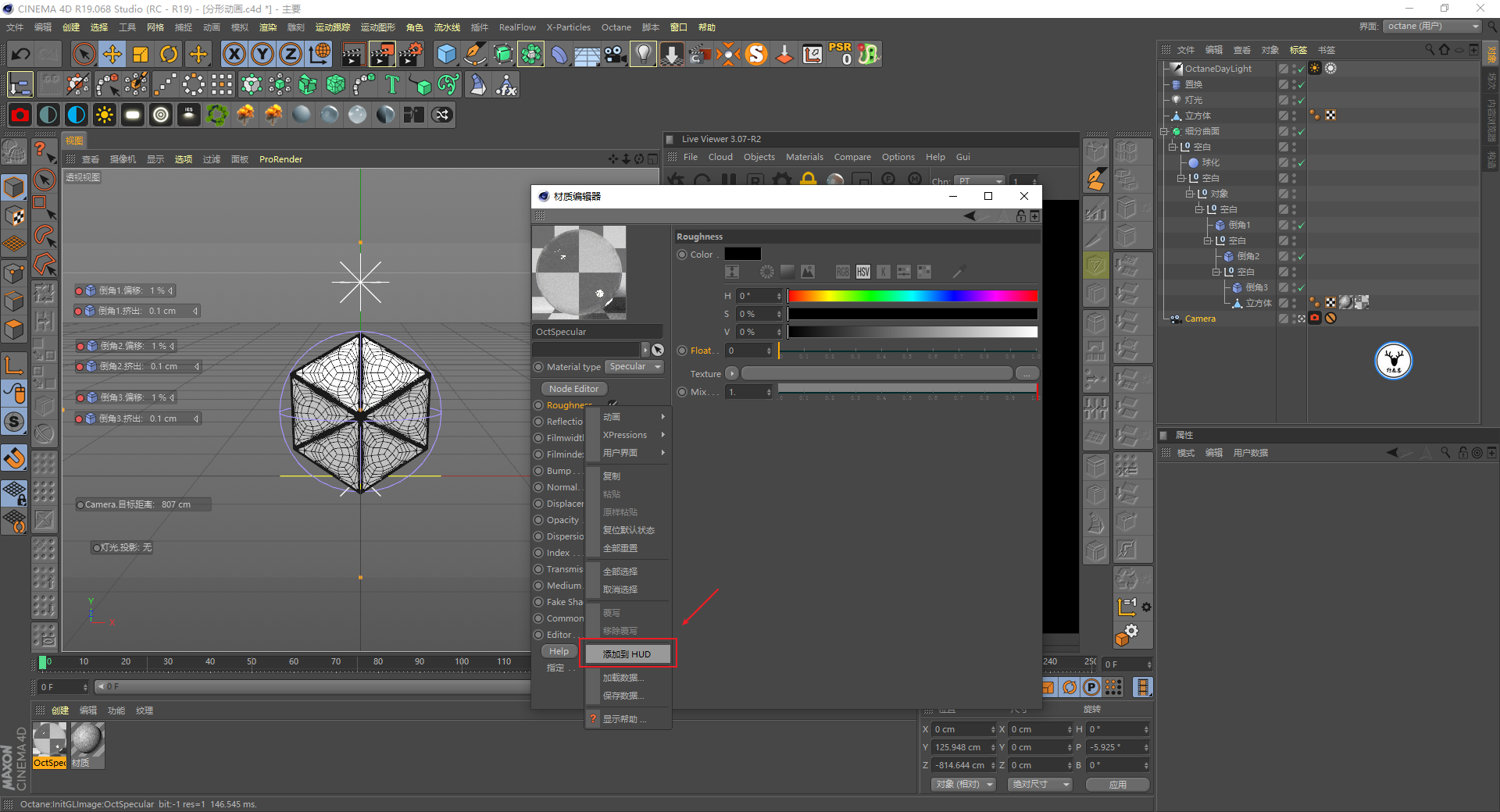The height and width of the screenshot is (812, 1500).
Task: Click the OctSpecular material name field
Action: point(598,332)
